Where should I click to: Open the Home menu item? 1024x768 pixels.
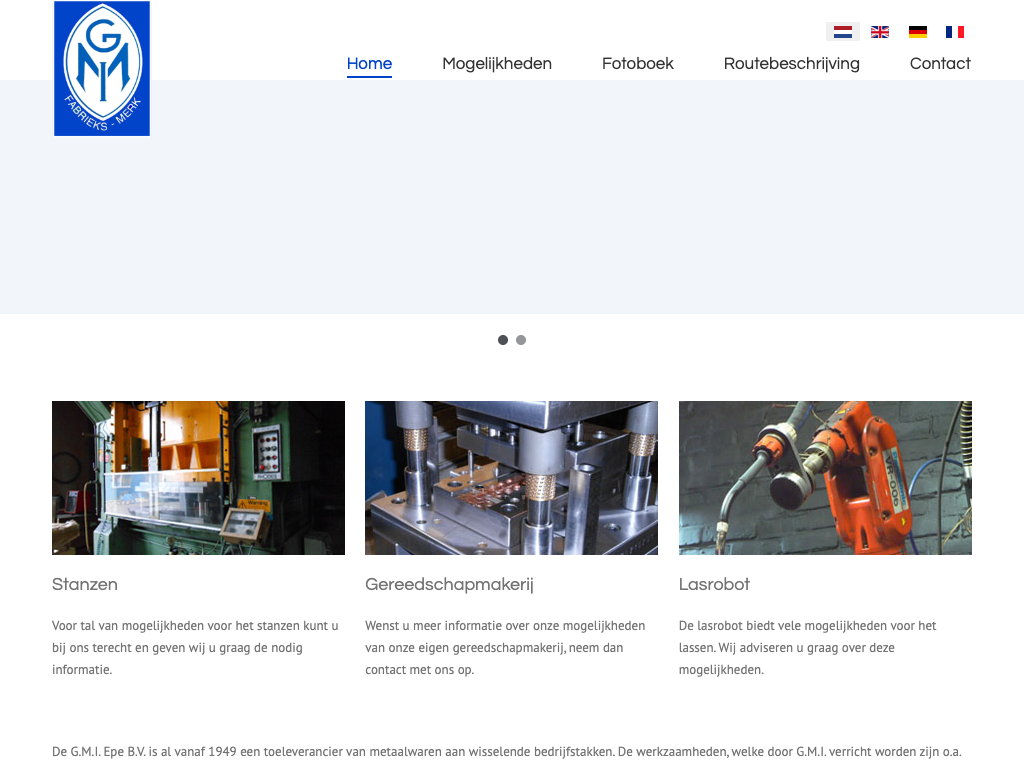[369, 63]
